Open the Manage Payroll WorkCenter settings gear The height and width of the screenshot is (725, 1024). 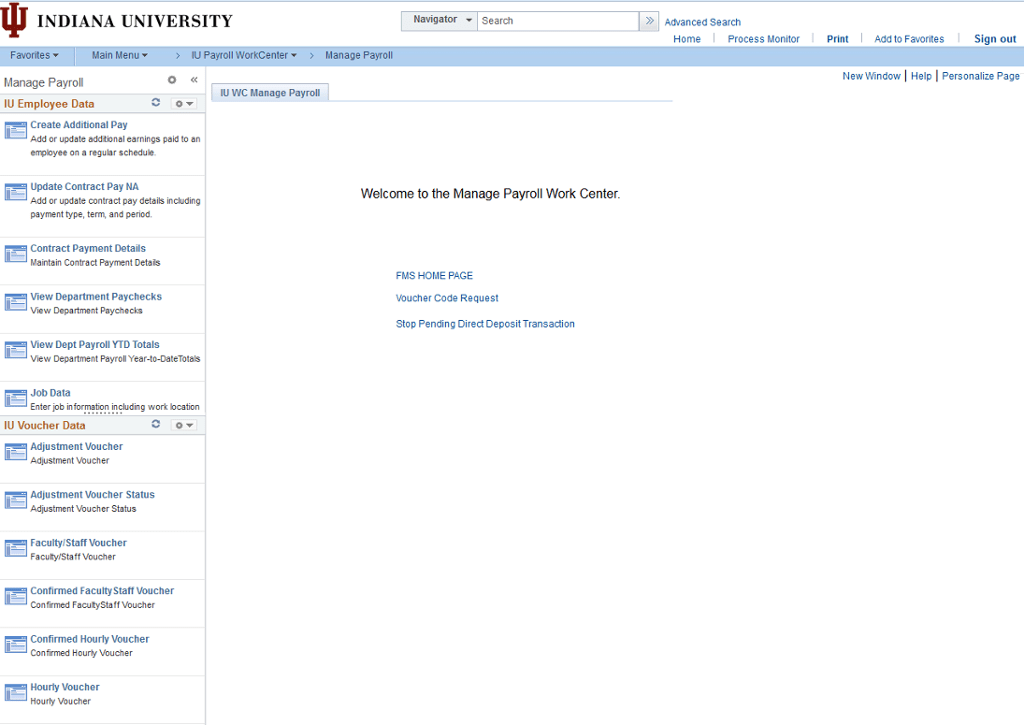tap(172, 80)
